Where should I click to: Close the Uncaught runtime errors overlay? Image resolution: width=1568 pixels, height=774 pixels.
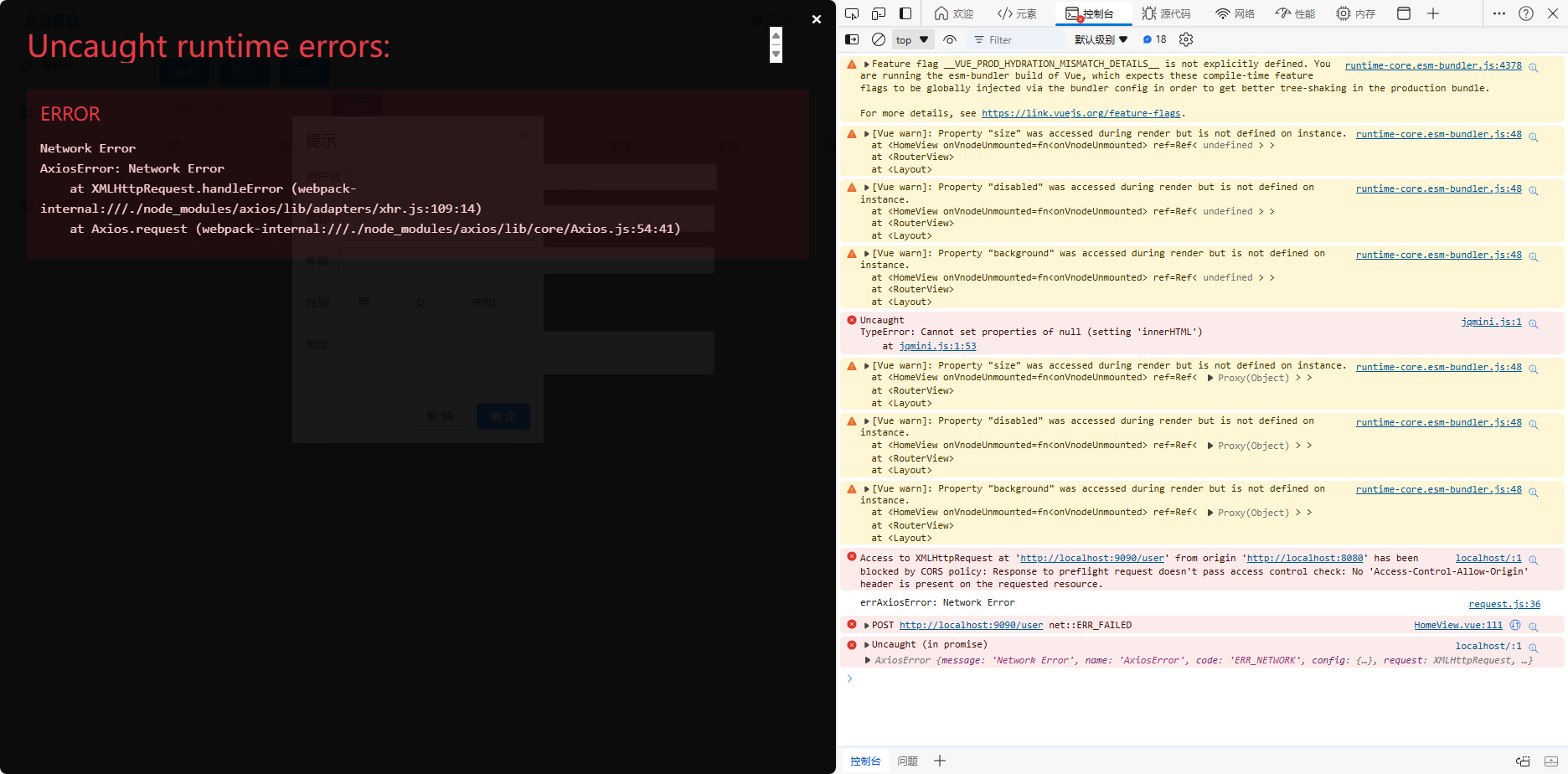(x=817, y=19)
